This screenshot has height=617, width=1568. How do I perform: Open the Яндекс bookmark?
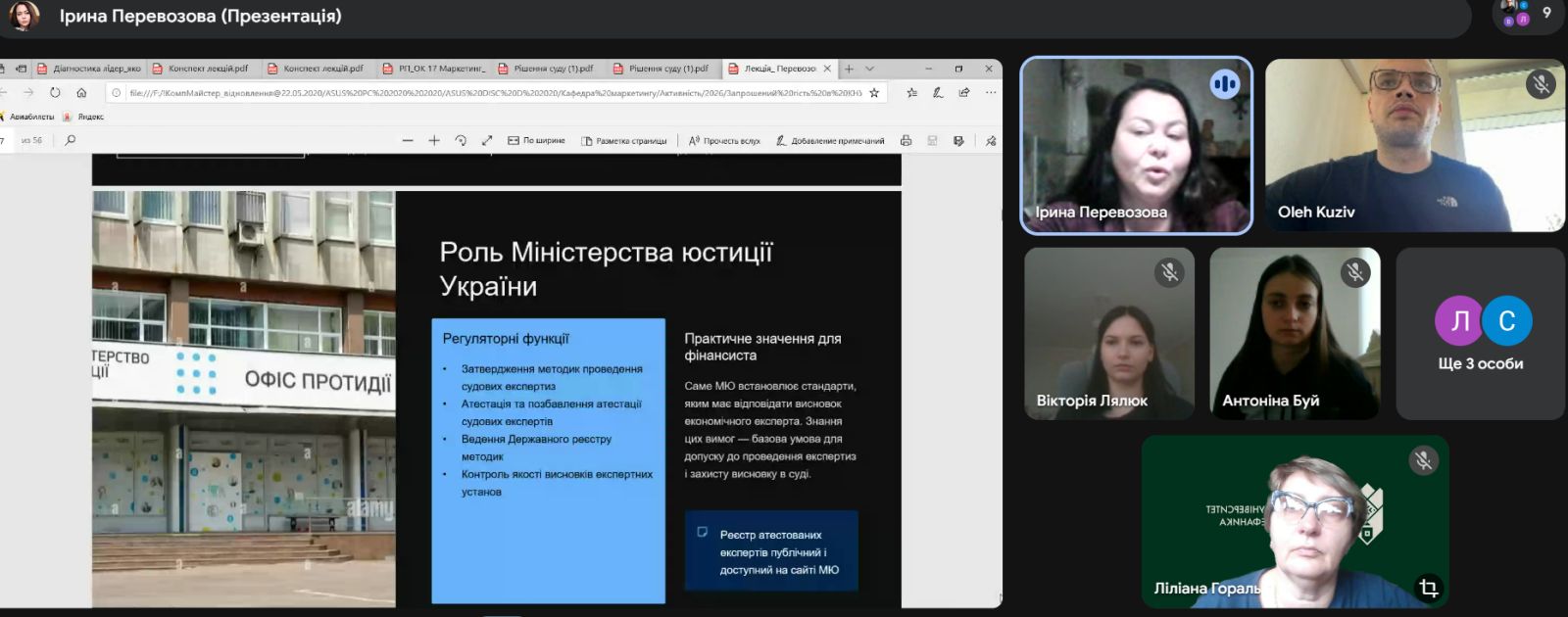tap(84, 117)
